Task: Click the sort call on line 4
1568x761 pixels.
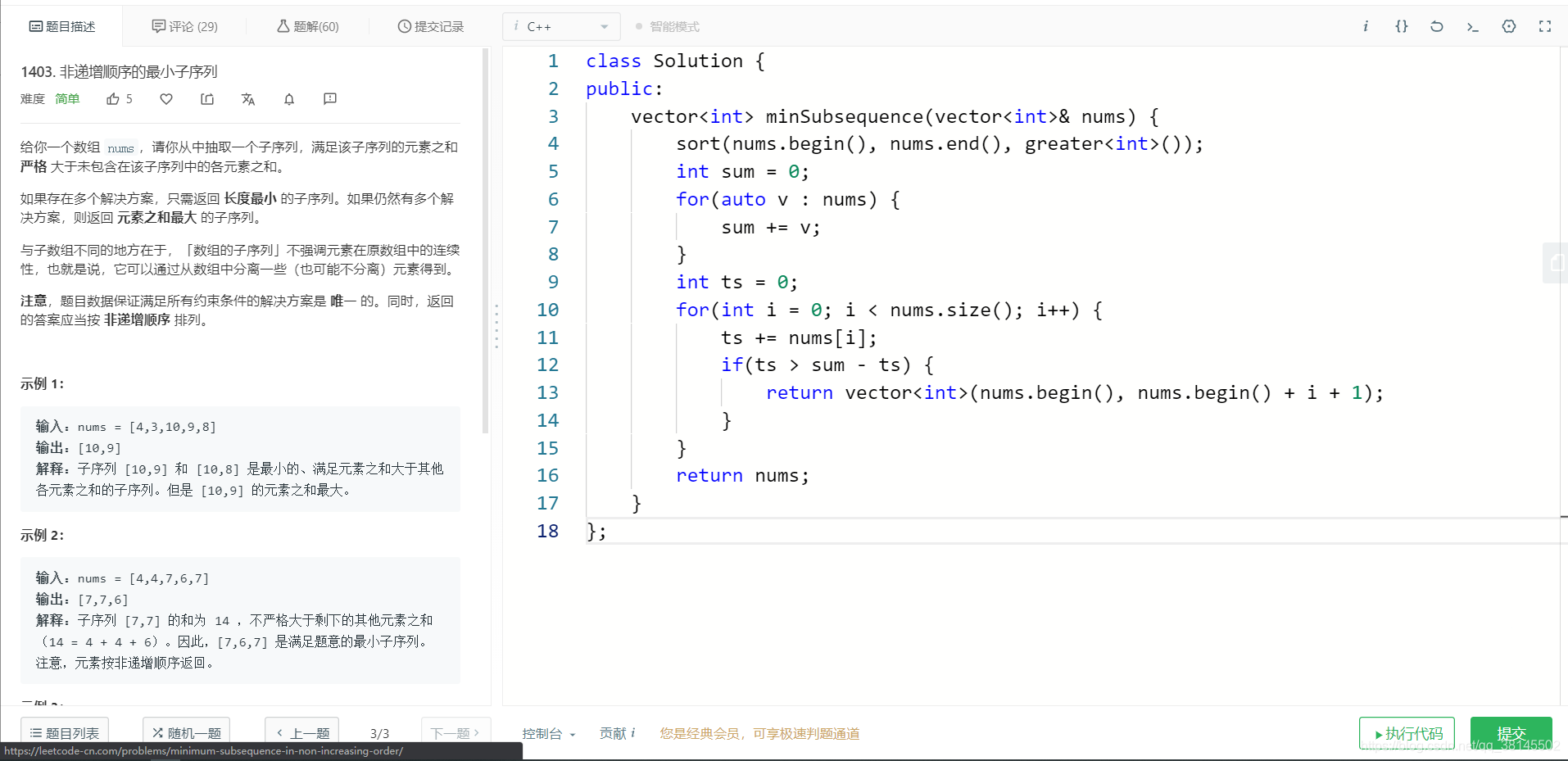Action: tap(939, 144)
